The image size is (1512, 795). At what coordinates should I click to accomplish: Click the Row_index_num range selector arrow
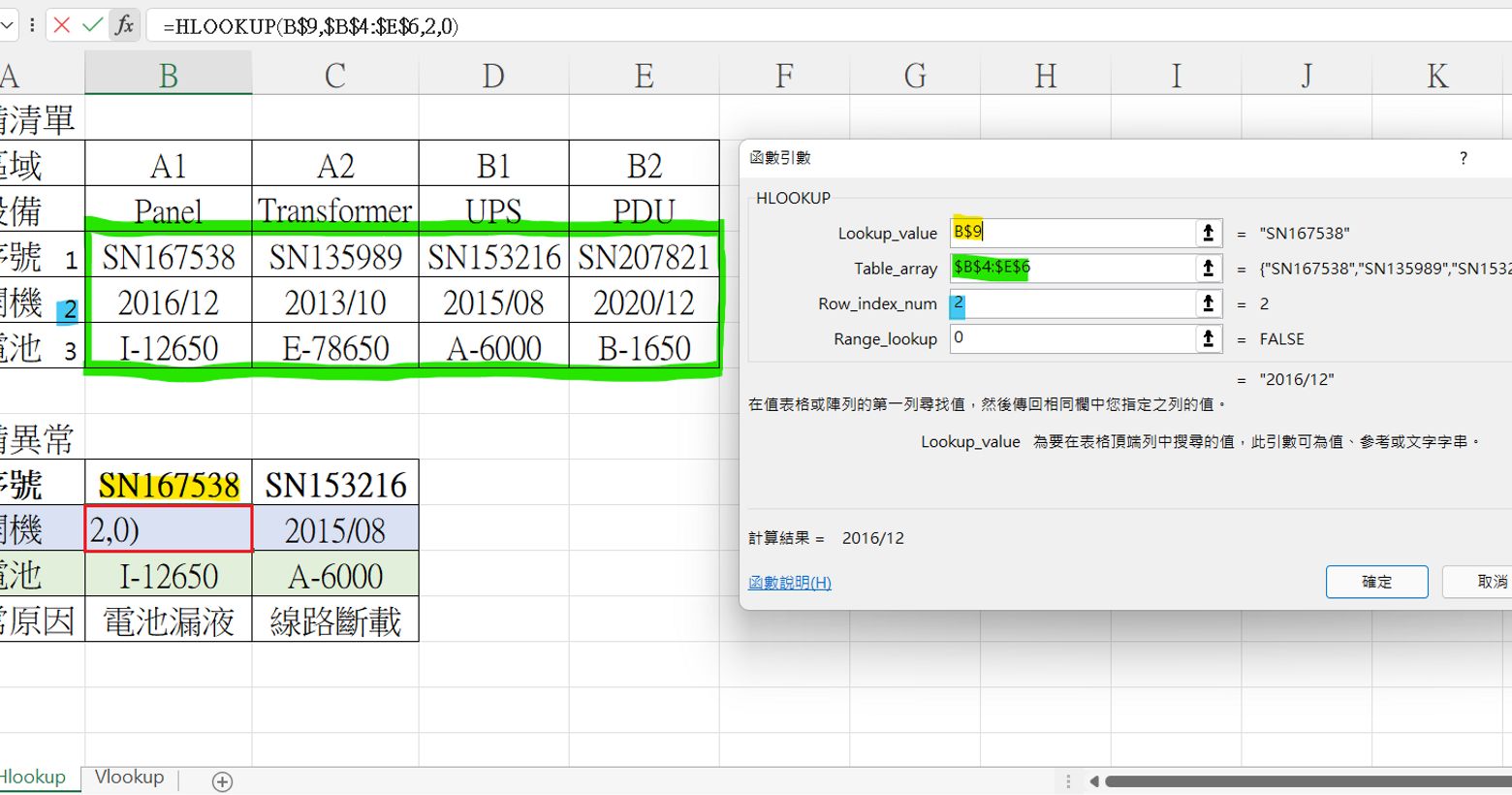[x=1208, y=303]
